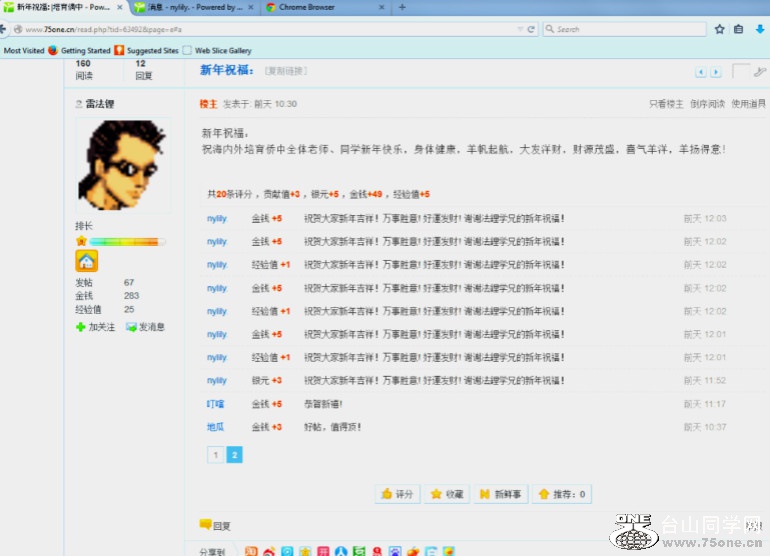The height and width of the screenshot is (556, 770).
Task: Select ratings page 2
Action: click(x=234, y=455)
